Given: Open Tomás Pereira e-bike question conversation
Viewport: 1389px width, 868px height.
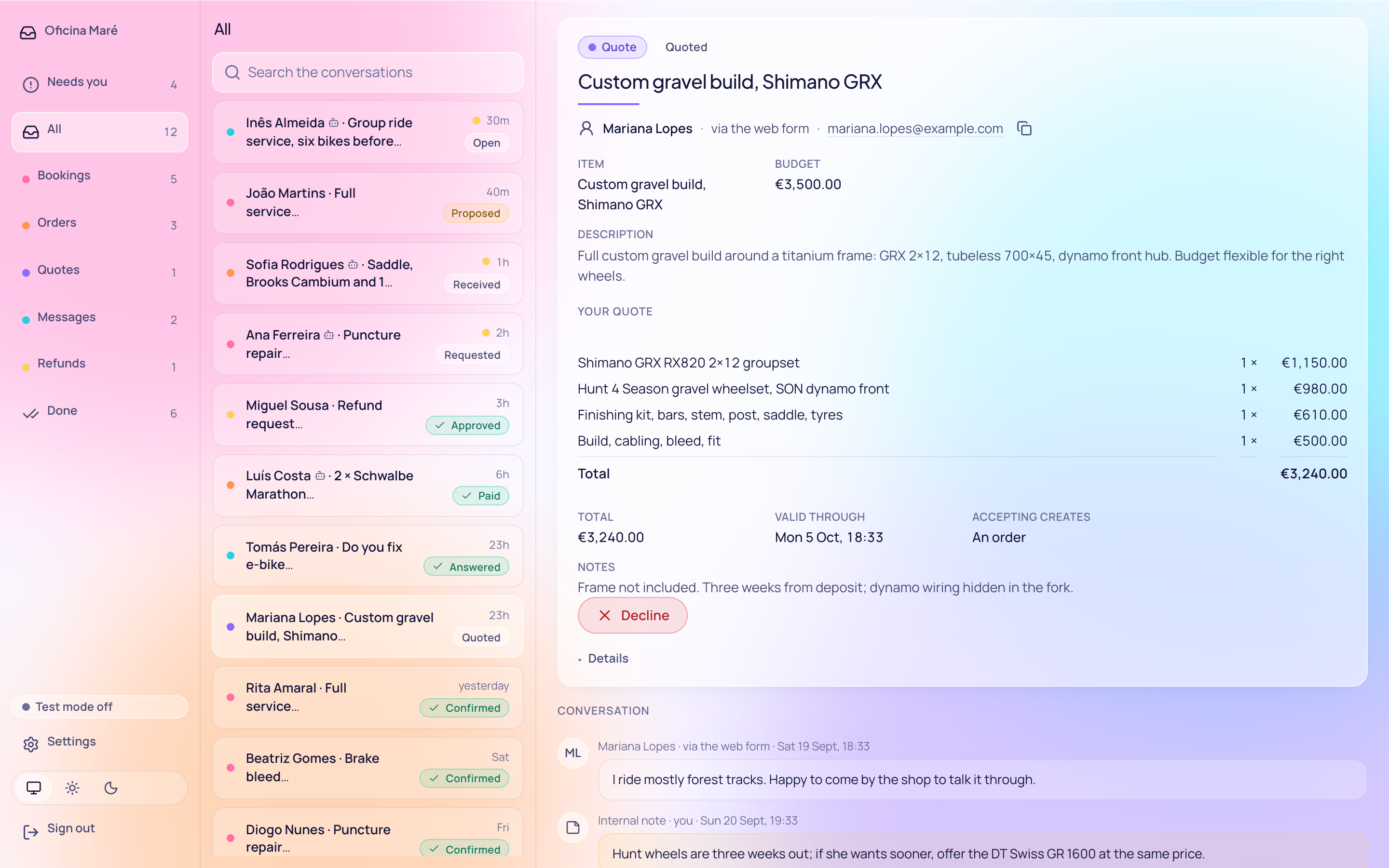Looking at the screenshot, I should pos(368,556).
